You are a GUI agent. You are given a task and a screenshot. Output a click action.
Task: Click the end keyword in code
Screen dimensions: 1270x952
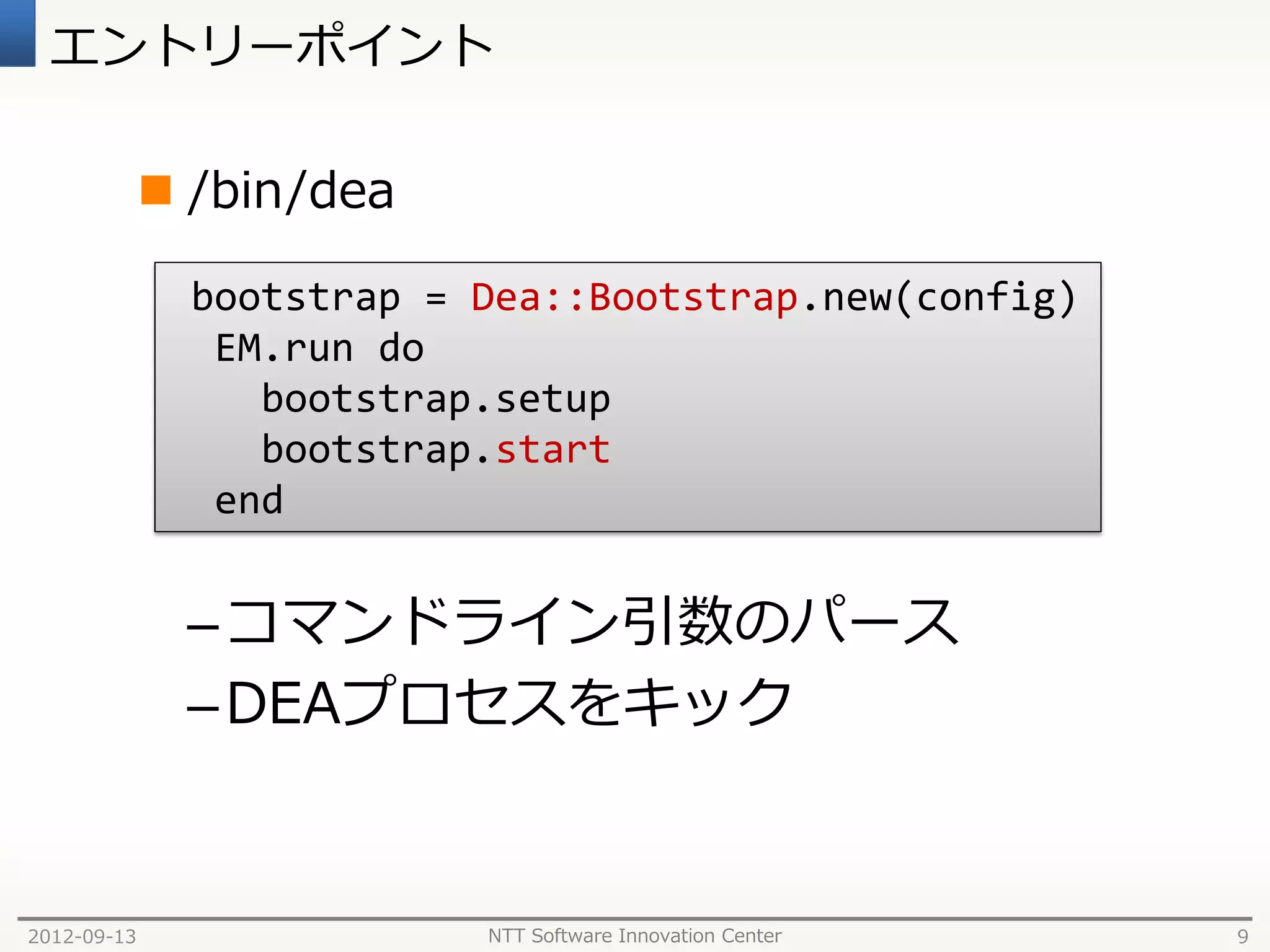click(x=249, y=500)
